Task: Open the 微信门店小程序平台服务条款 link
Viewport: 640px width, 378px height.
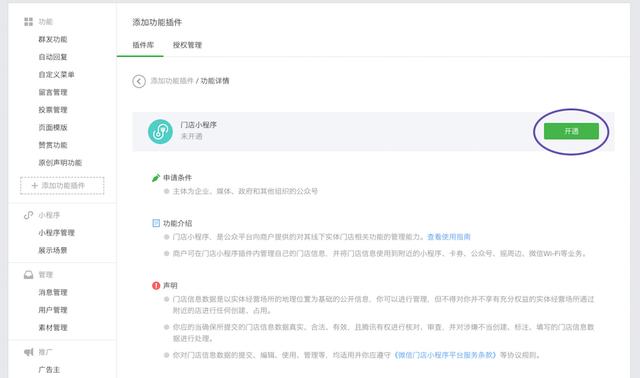Action: (446, 355)
